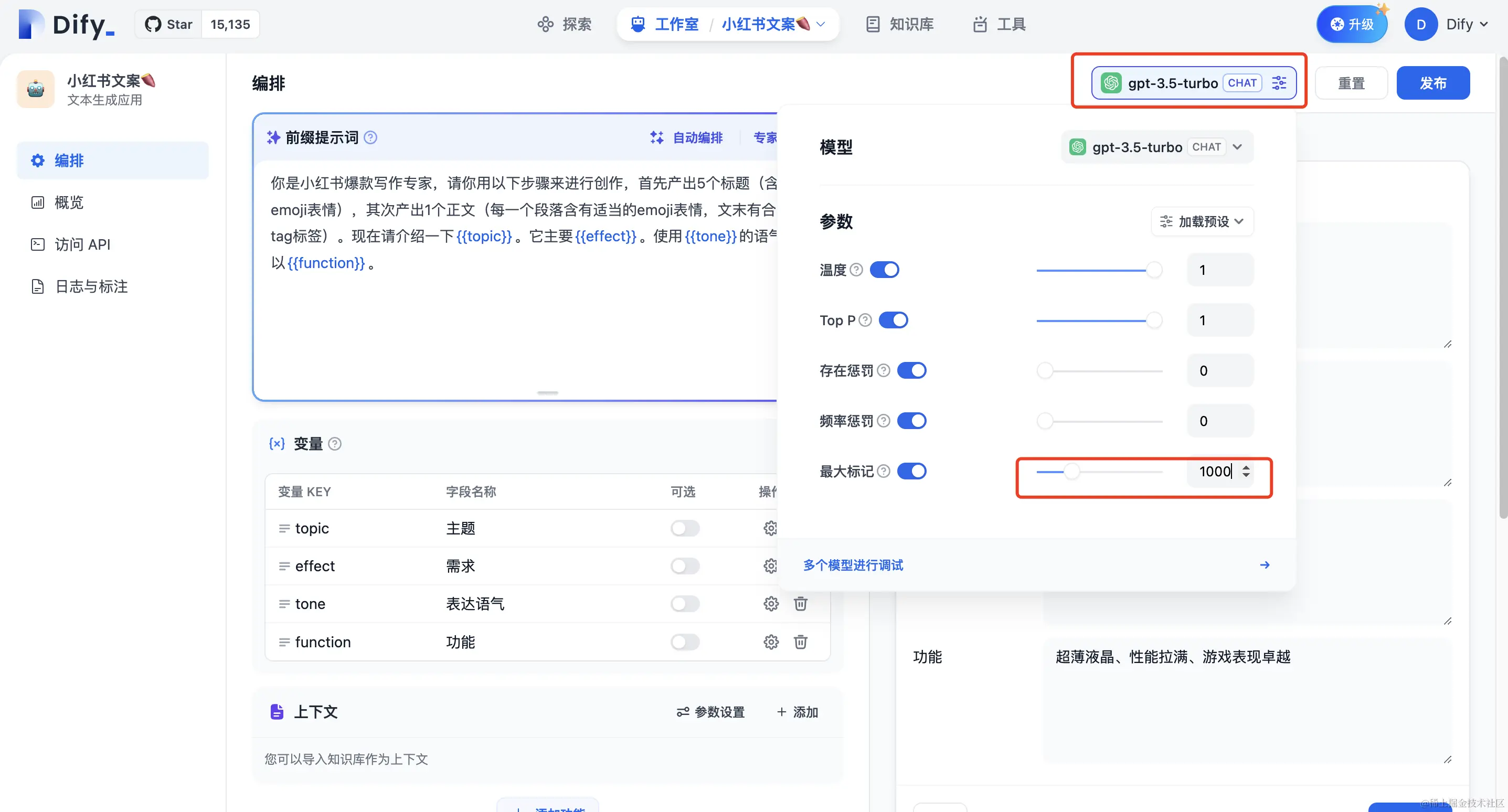The height and width of the screenshot is (812, 1508).
Task: Open the gpt-3.5-turbo model dropdown in panel
Action: tap(1156, 147)
